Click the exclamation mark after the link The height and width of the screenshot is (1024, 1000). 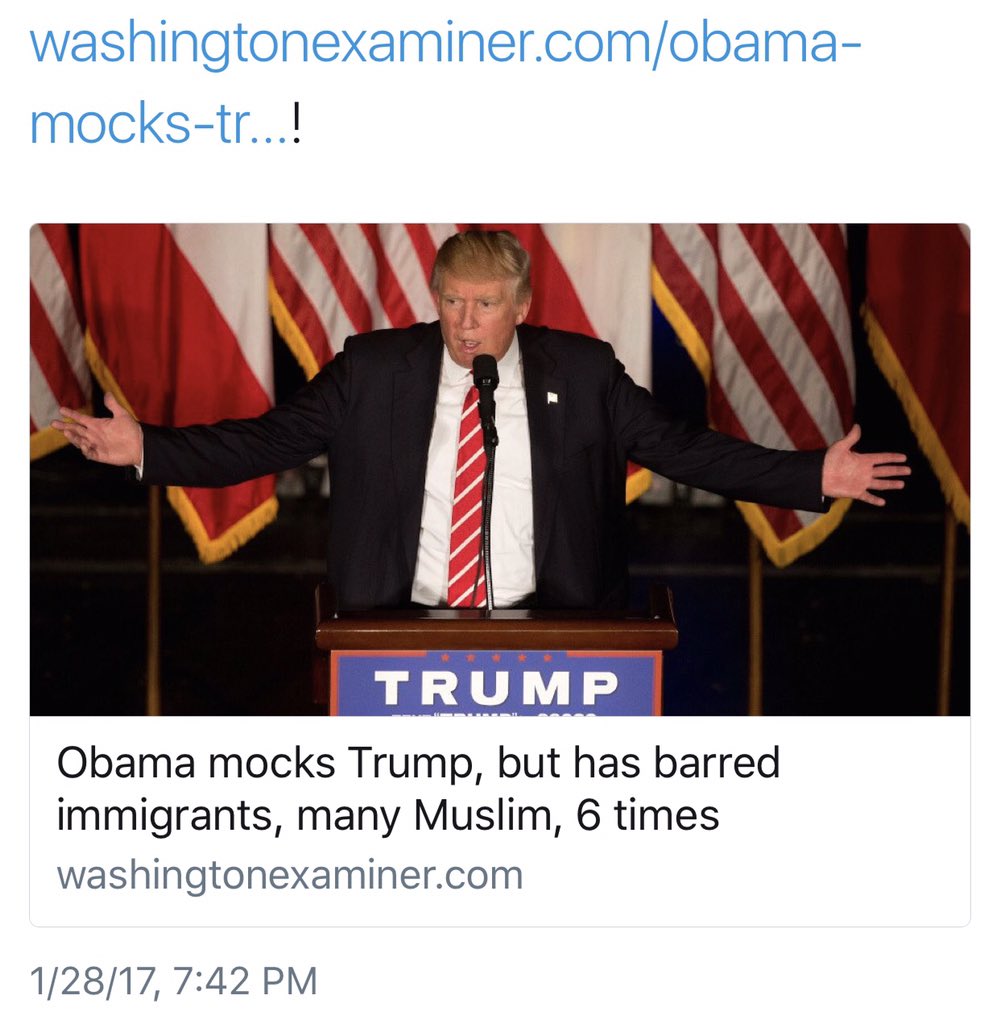[x=296, y=124]
